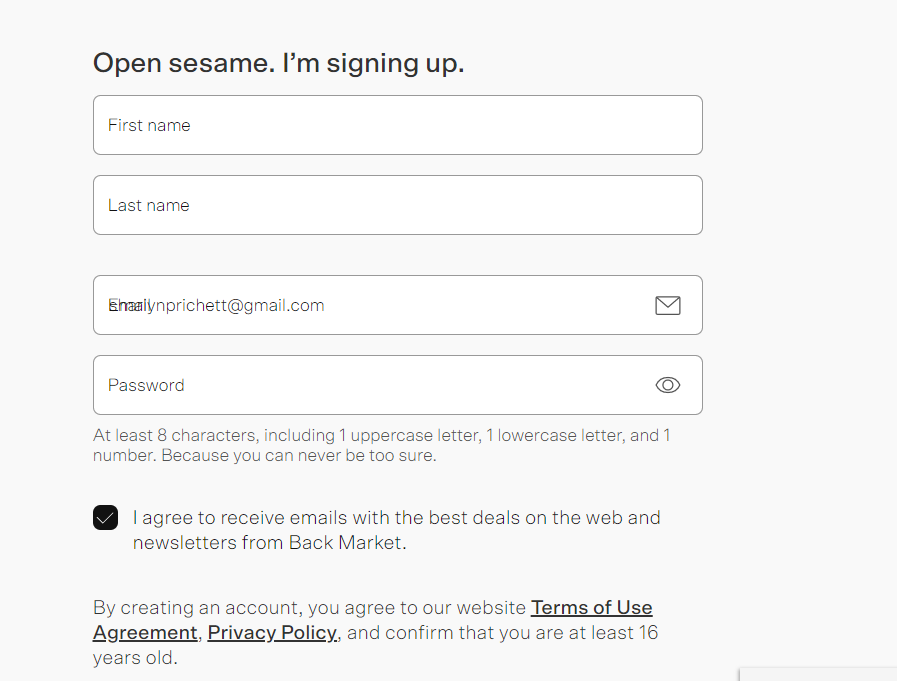Viewport: 897px width, 681px height.
Task: Click inside the Password field
Action: pyautogui.click(x=398, y=385)
